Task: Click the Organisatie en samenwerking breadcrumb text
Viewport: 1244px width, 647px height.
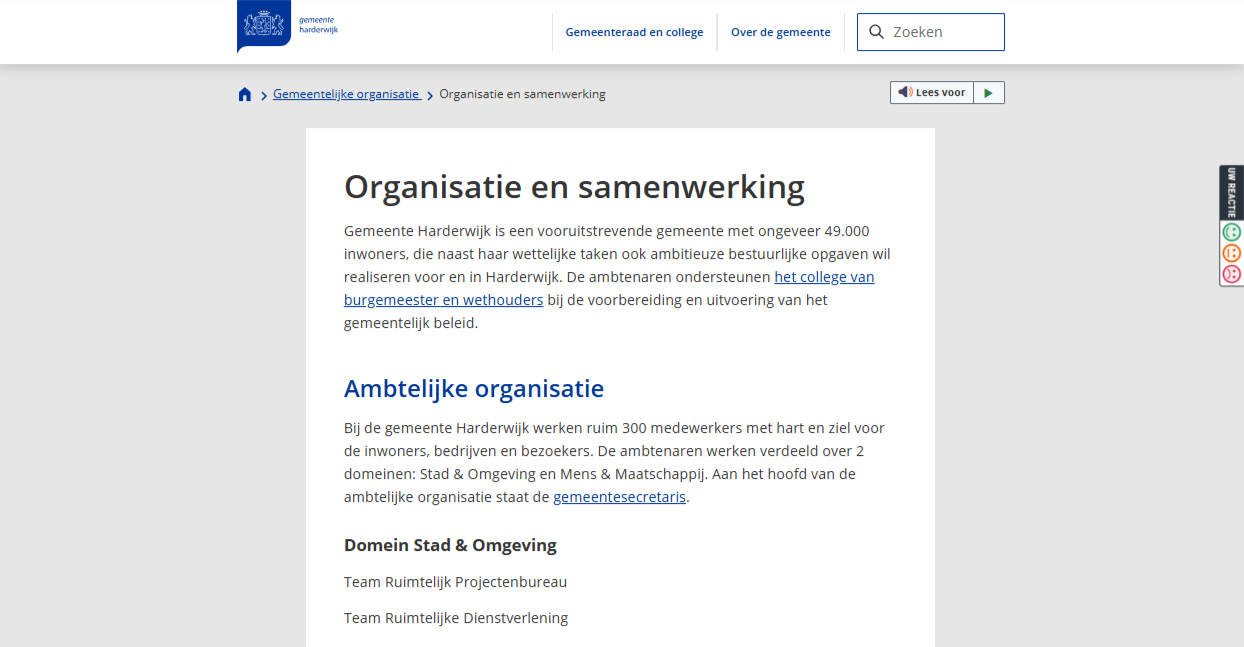Action: pos(522,94)
